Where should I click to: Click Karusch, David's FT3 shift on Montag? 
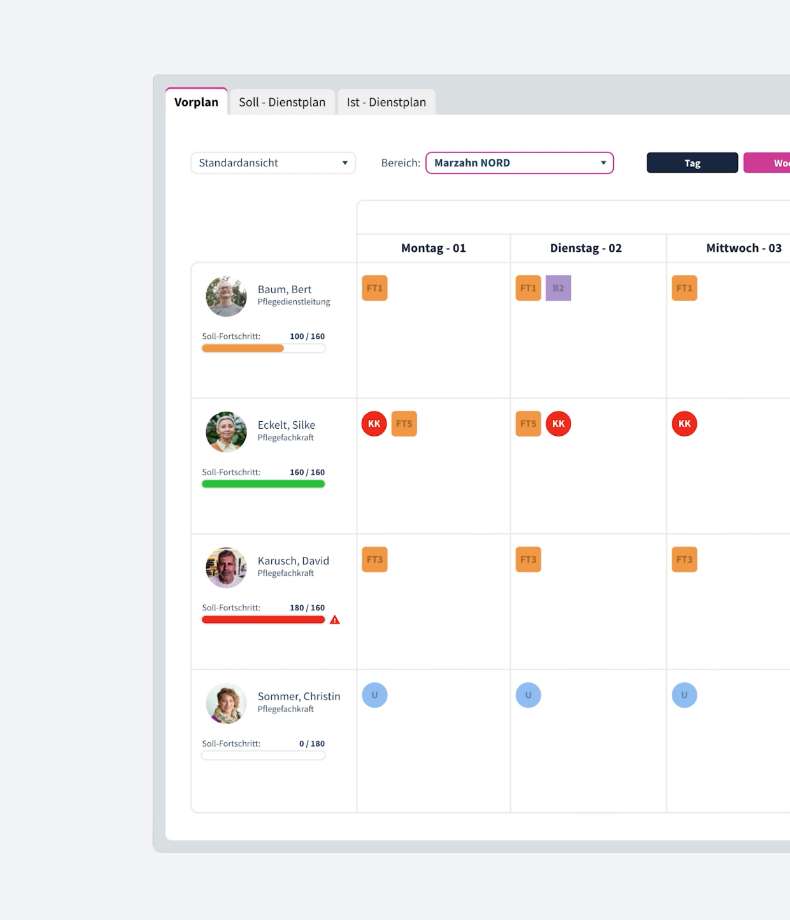coord(374,559)
